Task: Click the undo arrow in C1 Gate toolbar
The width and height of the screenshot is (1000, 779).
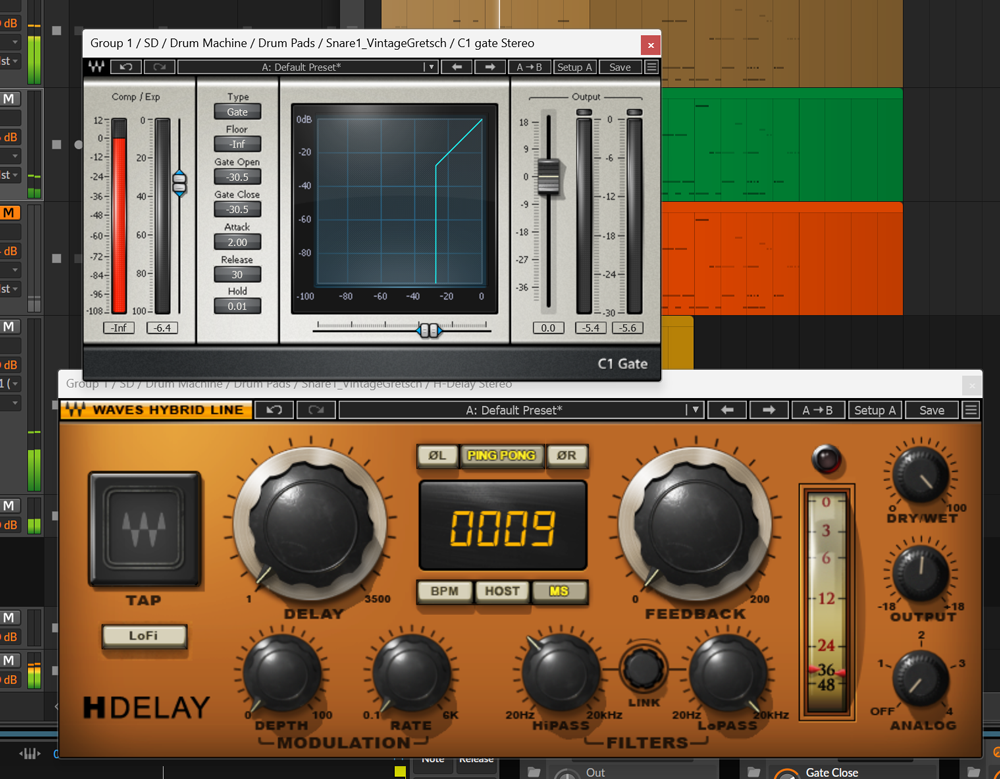Action: (125, 67)
